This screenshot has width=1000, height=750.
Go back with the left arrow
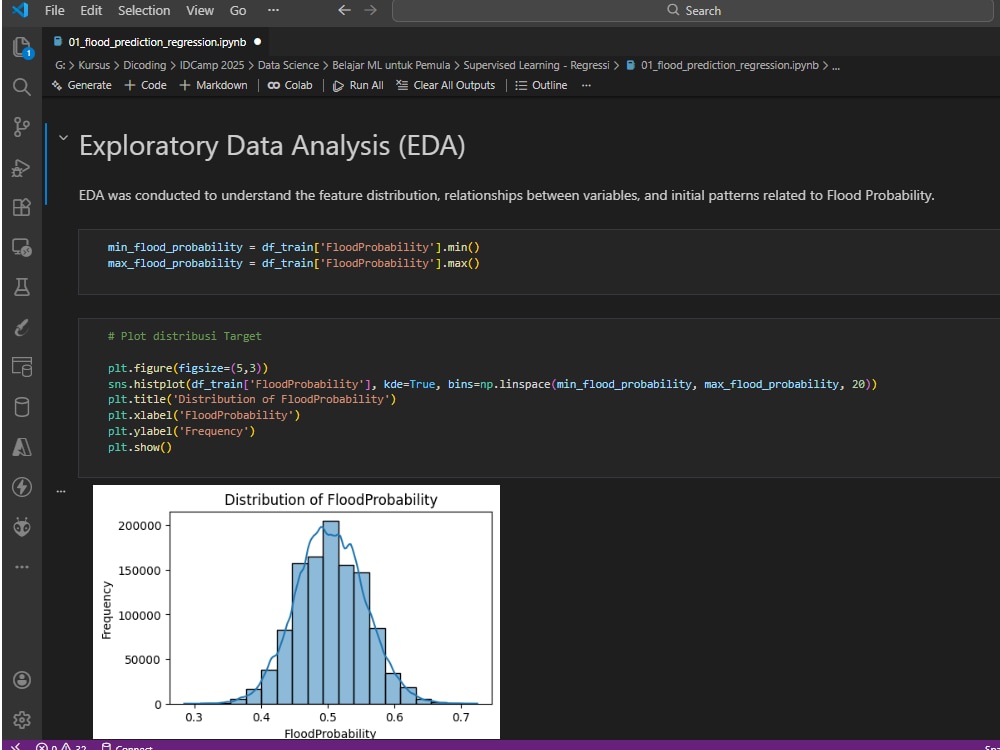(x=344, y=10)
